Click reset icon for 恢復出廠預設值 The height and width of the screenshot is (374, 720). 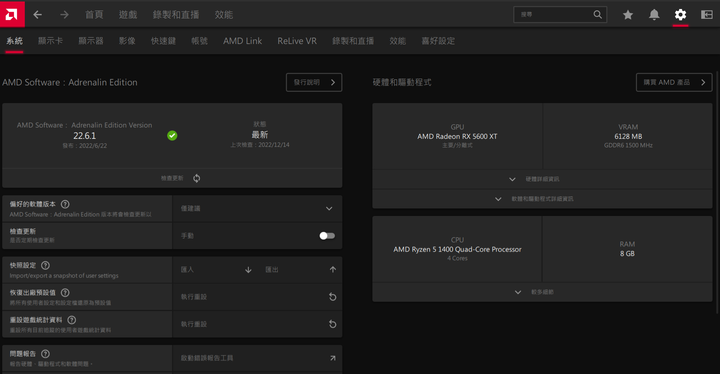coord(332,297)
